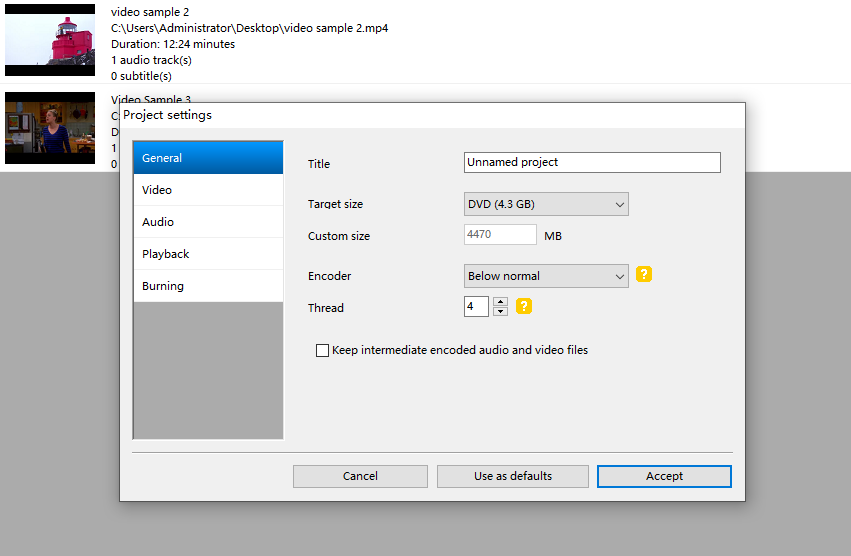The height and width of the screenshot is (556, 851).
Task: Switch to the Video settings tab
Action: 208,190
